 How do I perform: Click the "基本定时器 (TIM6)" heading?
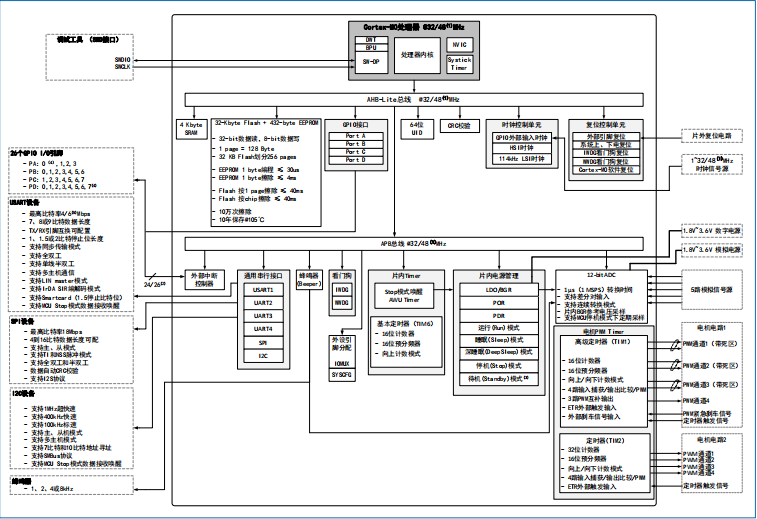click(405, 324)
